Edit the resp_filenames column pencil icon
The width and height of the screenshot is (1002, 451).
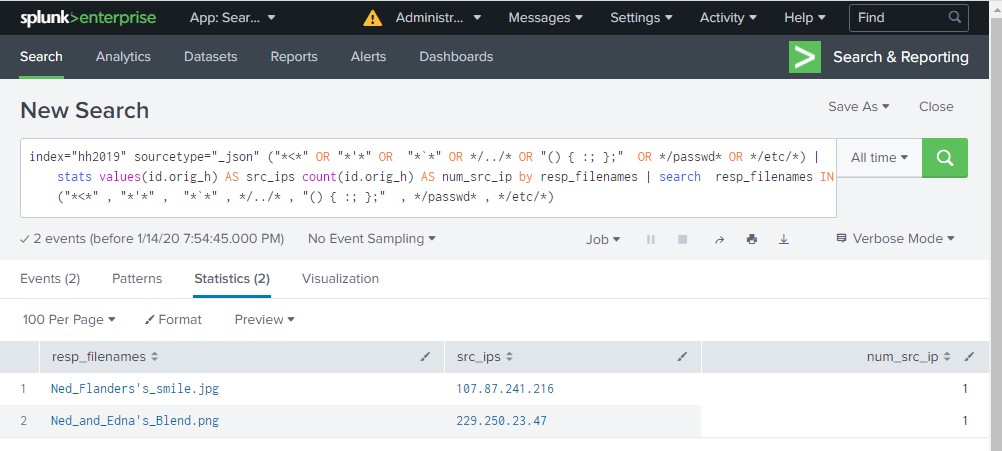point(425,356)
